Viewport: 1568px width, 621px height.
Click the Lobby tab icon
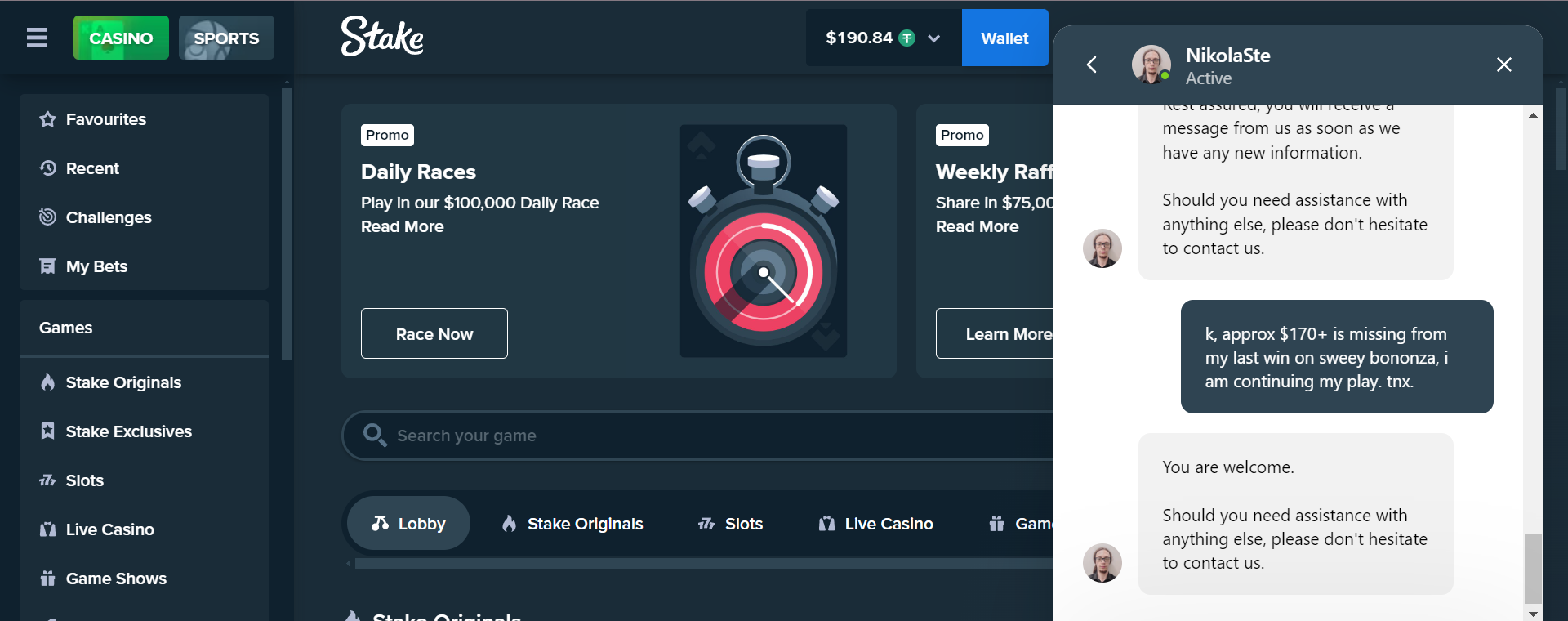coord(380,523)
